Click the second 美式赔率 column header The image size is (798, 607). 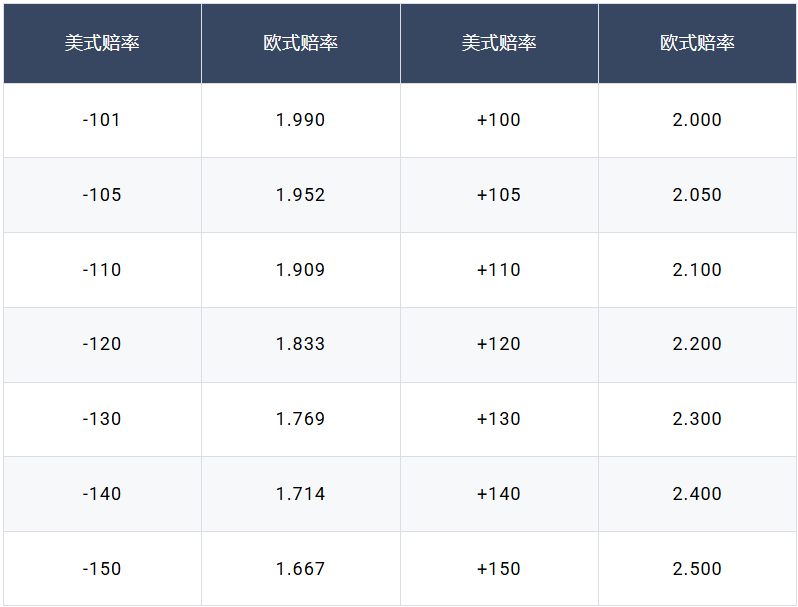click(x=499, y=43)
